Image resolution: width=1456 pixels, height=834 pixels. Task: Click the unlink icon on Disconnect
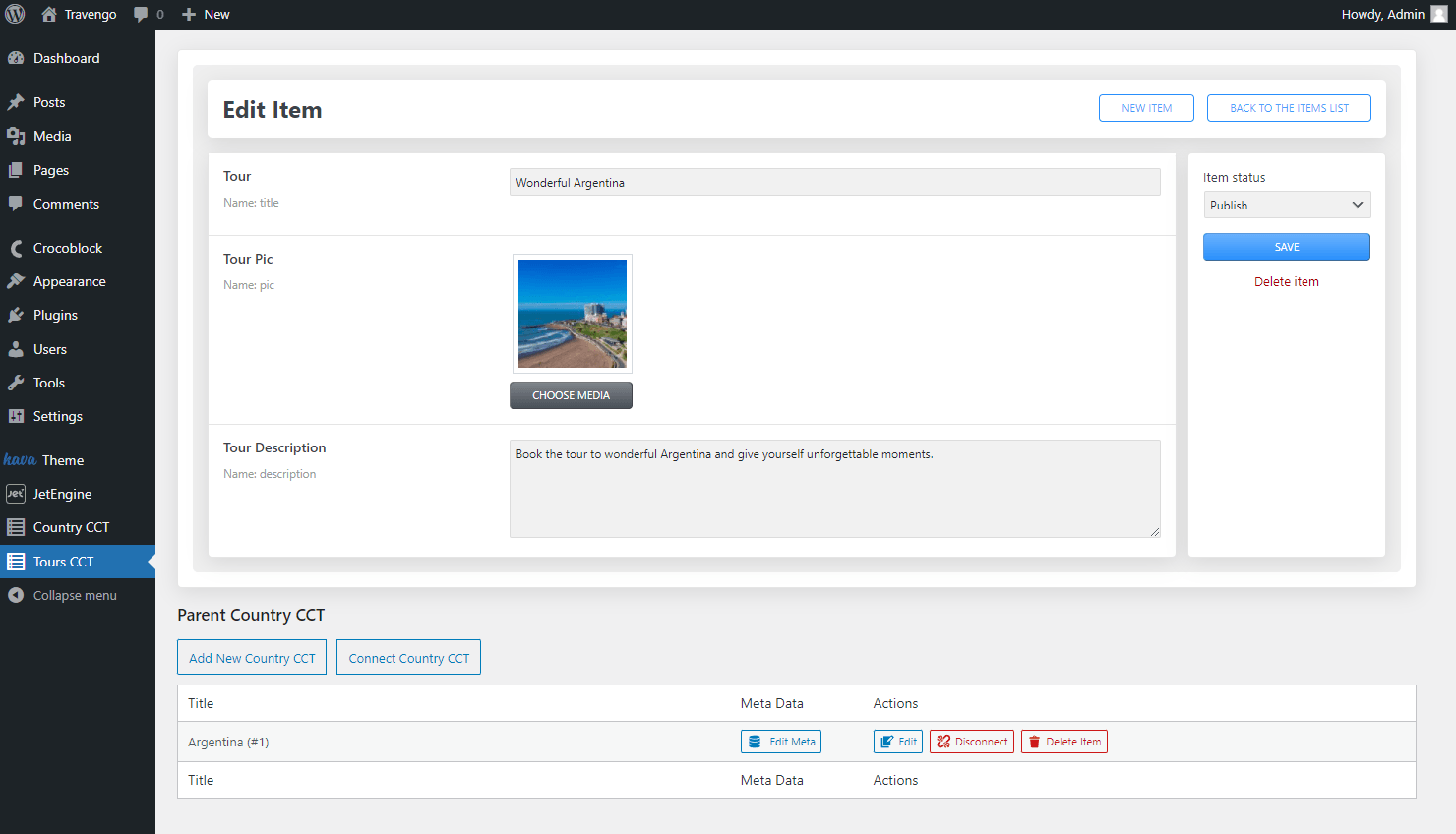(x=943, y=742)
